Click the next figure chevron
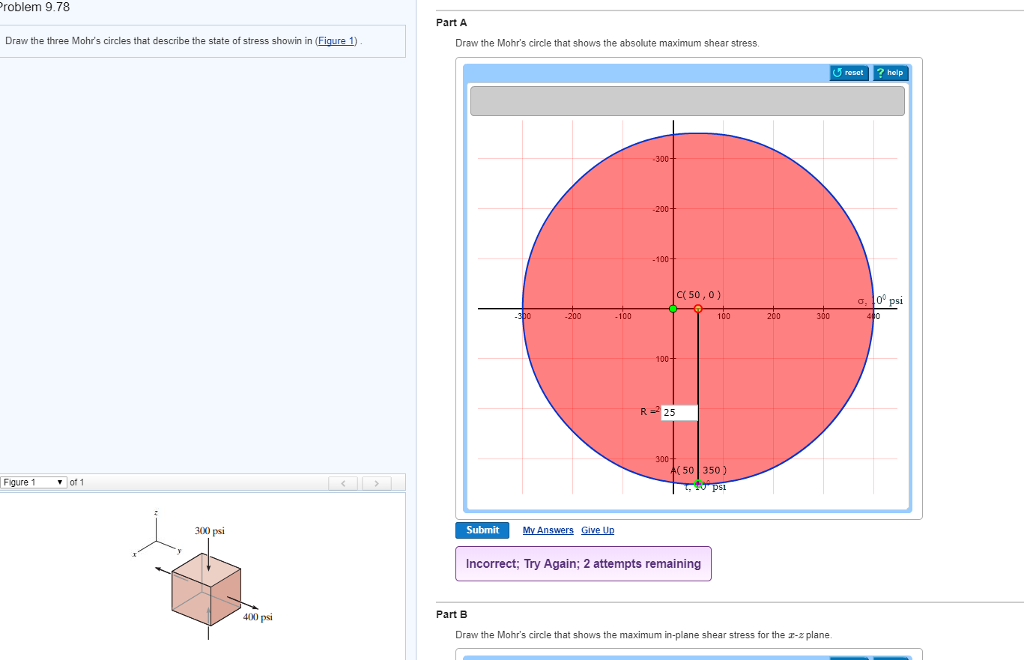Screen dimensions: 1024x660 (x=377, y=482)
